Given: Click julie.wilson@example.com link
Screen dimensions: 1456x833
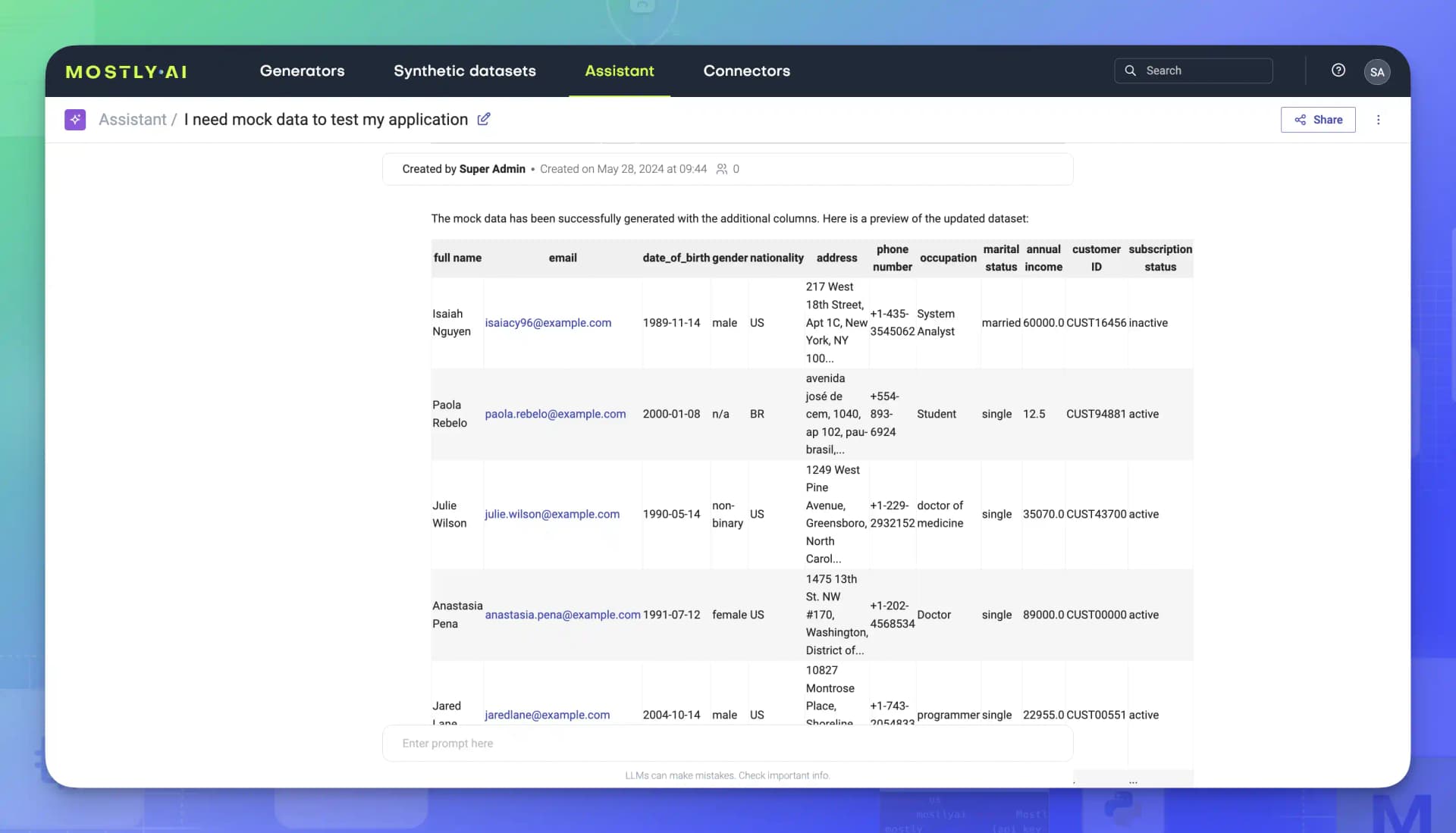Looking at the screenshot, I should (551, 514).
